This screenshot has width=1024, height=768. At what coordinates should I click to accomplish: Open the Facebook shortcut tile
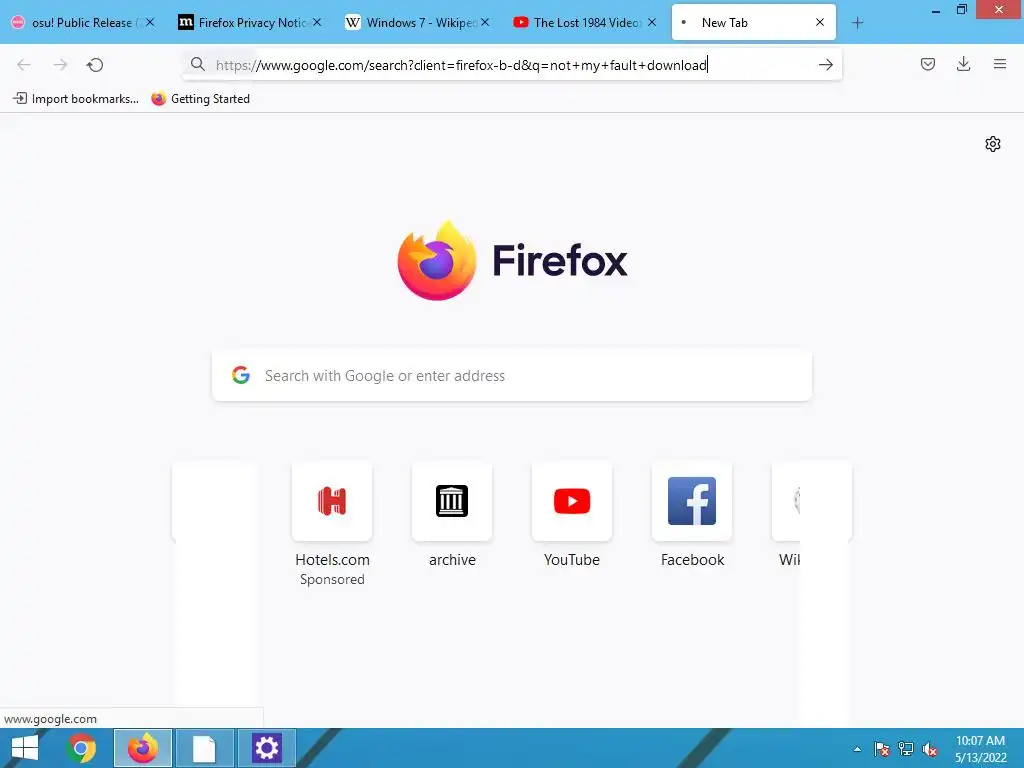click(x=692, y=502)
